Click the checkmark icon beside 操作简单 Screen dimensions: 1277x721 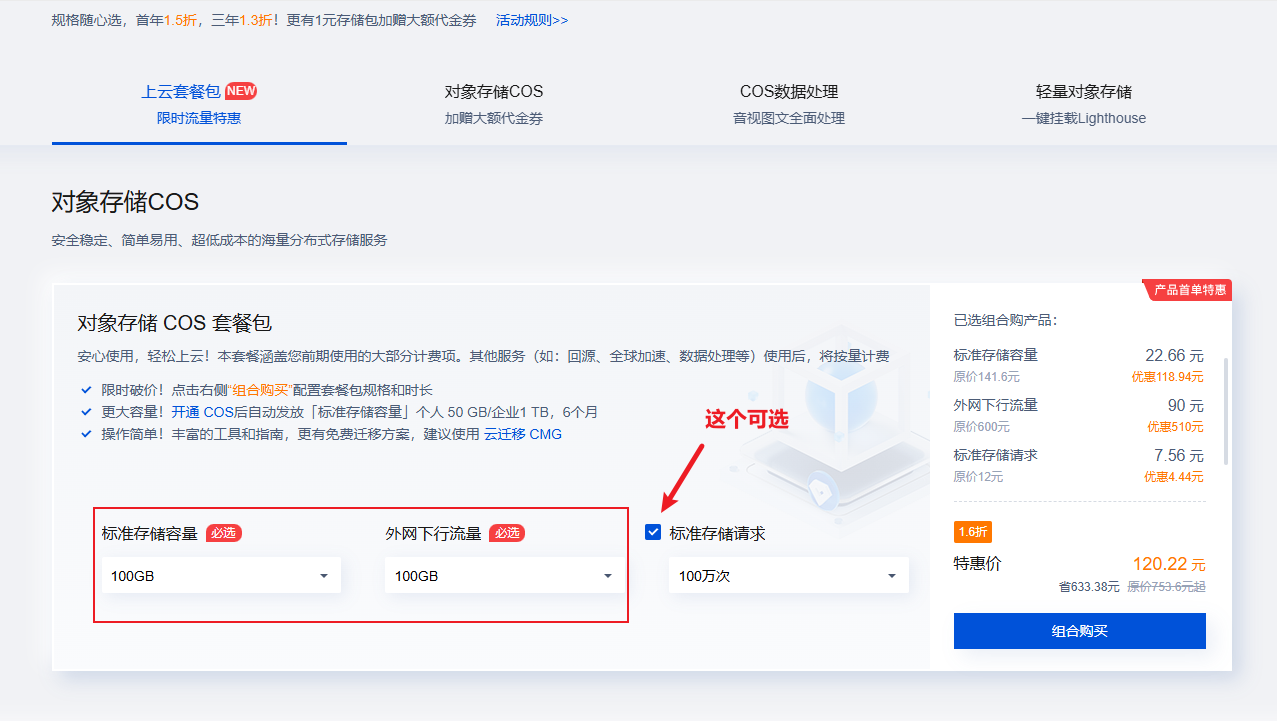click(x=86, y=434)
